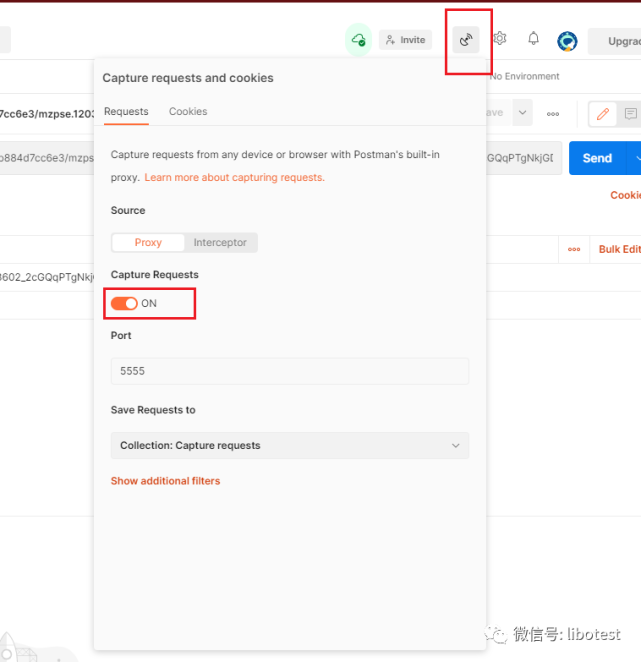Open the user avatar profile
641x662 pixels.
pos(567,41)
